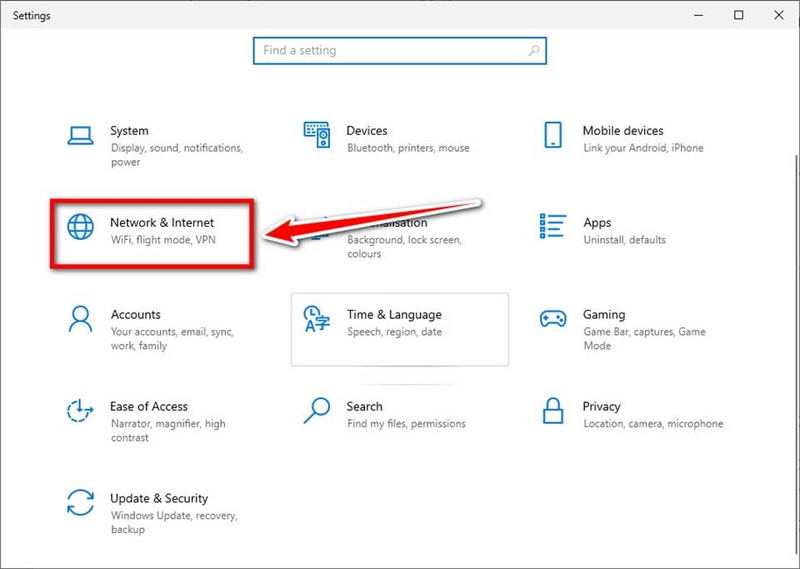Click the Privacy title text
This screenshot has height=569, width=800.
602,406
